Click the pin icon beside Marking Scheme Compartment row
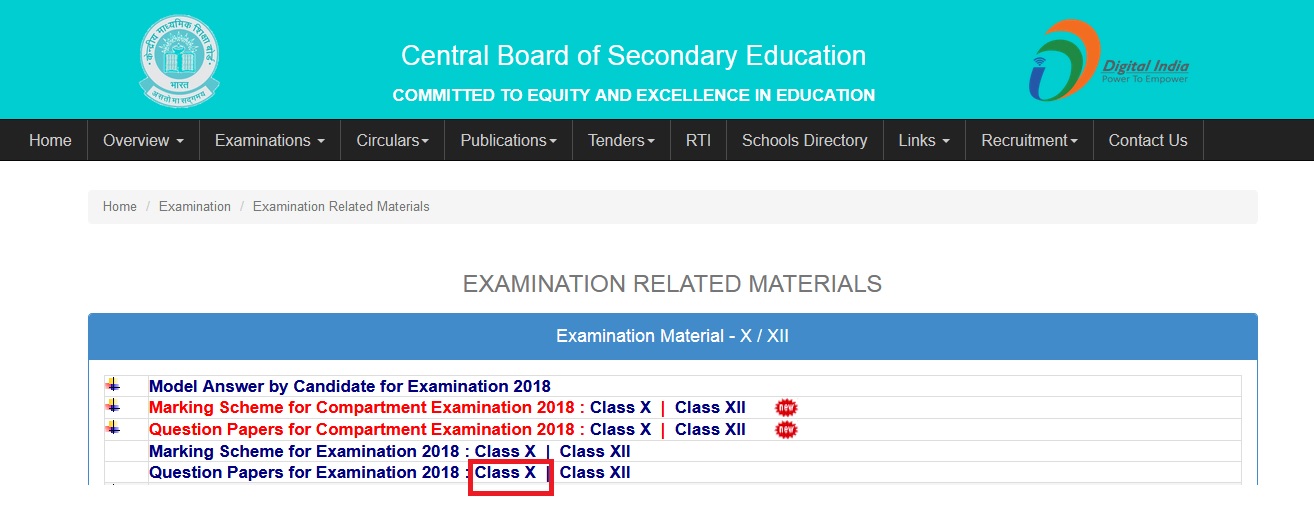 coord(113,406)
